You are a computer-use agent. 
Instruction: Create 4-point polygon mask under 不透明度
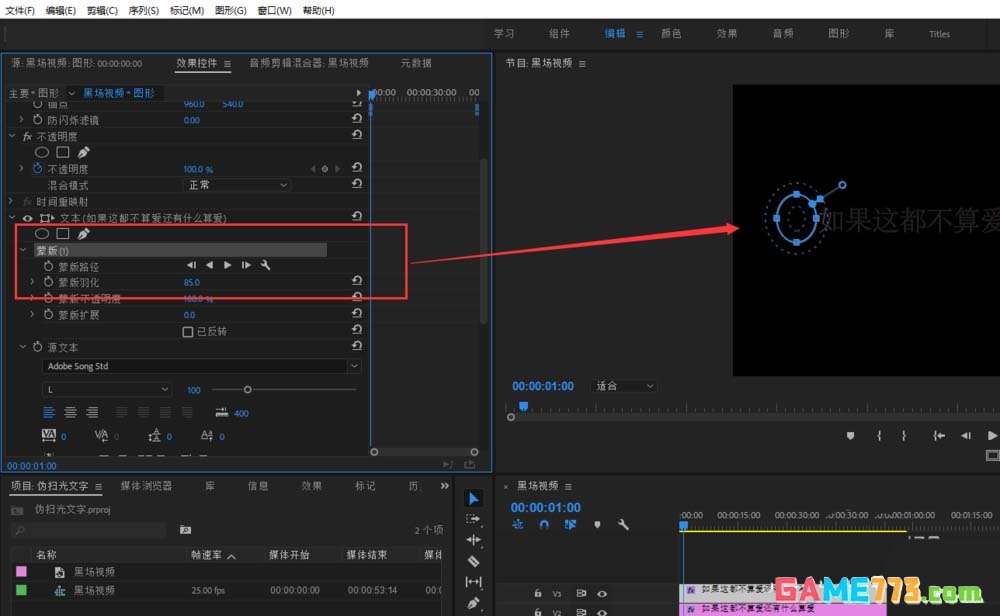pos(62,152)
